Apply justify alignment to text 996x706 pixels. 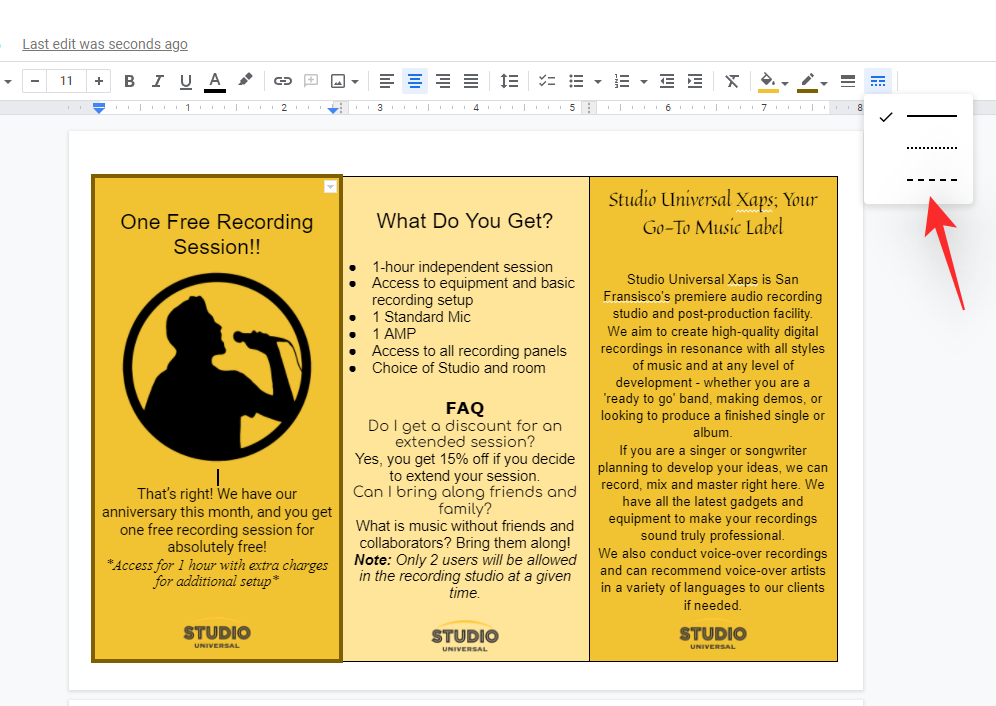coord(471,81)
